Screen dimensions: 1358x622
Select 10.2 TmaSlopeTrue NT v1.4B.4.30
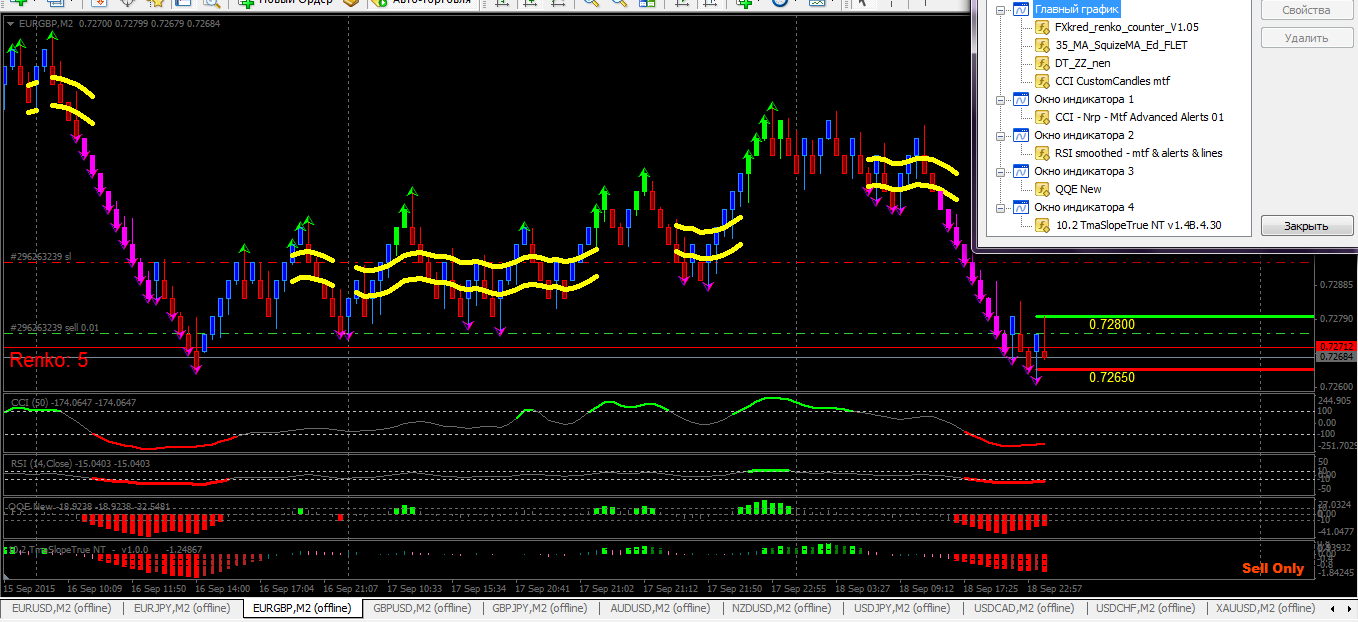(x=1138, y=225)
